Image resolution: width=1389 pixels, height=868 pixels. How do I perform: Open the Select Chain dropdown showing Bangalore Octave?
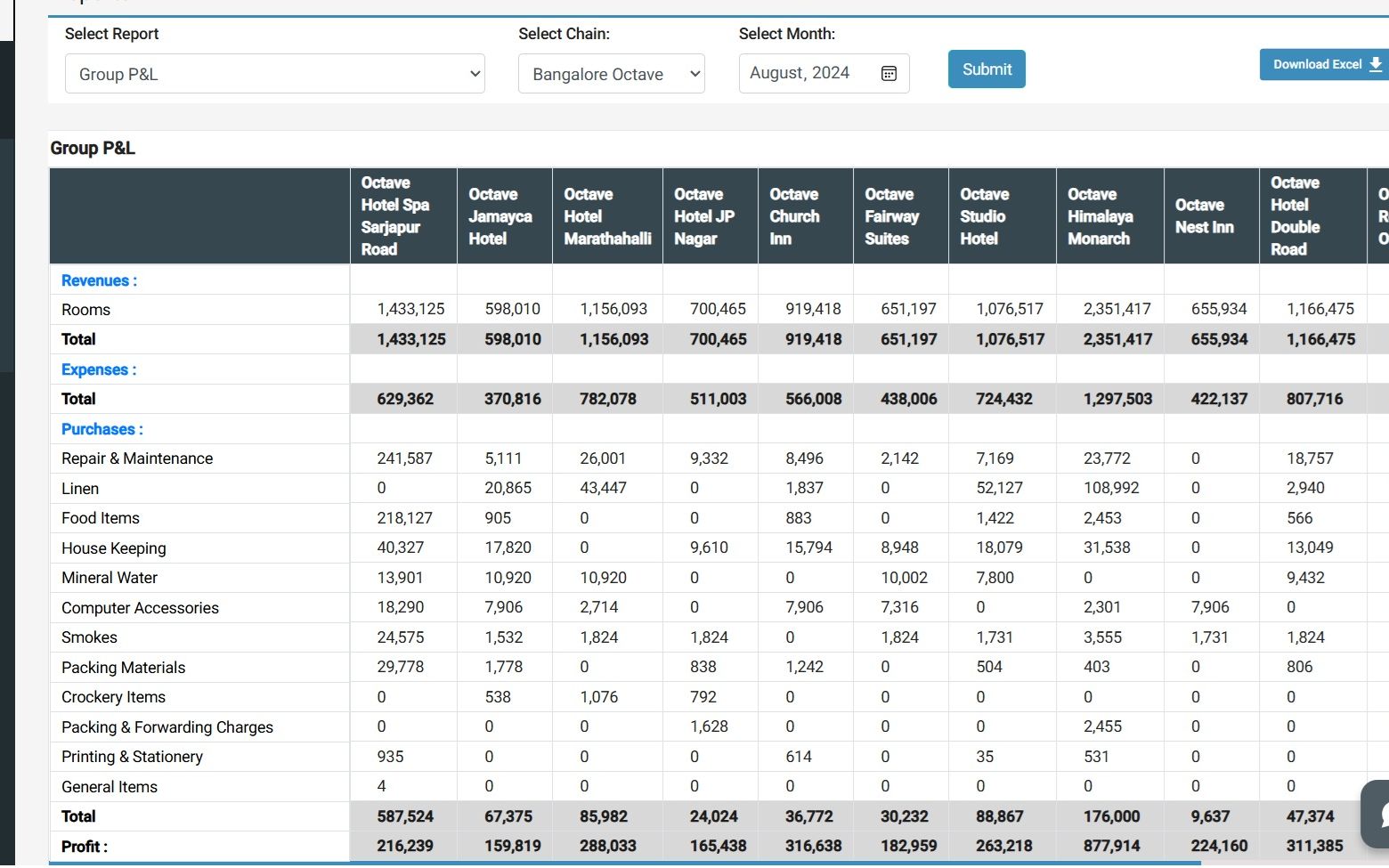pyautogui.click(x=611, y=74)
